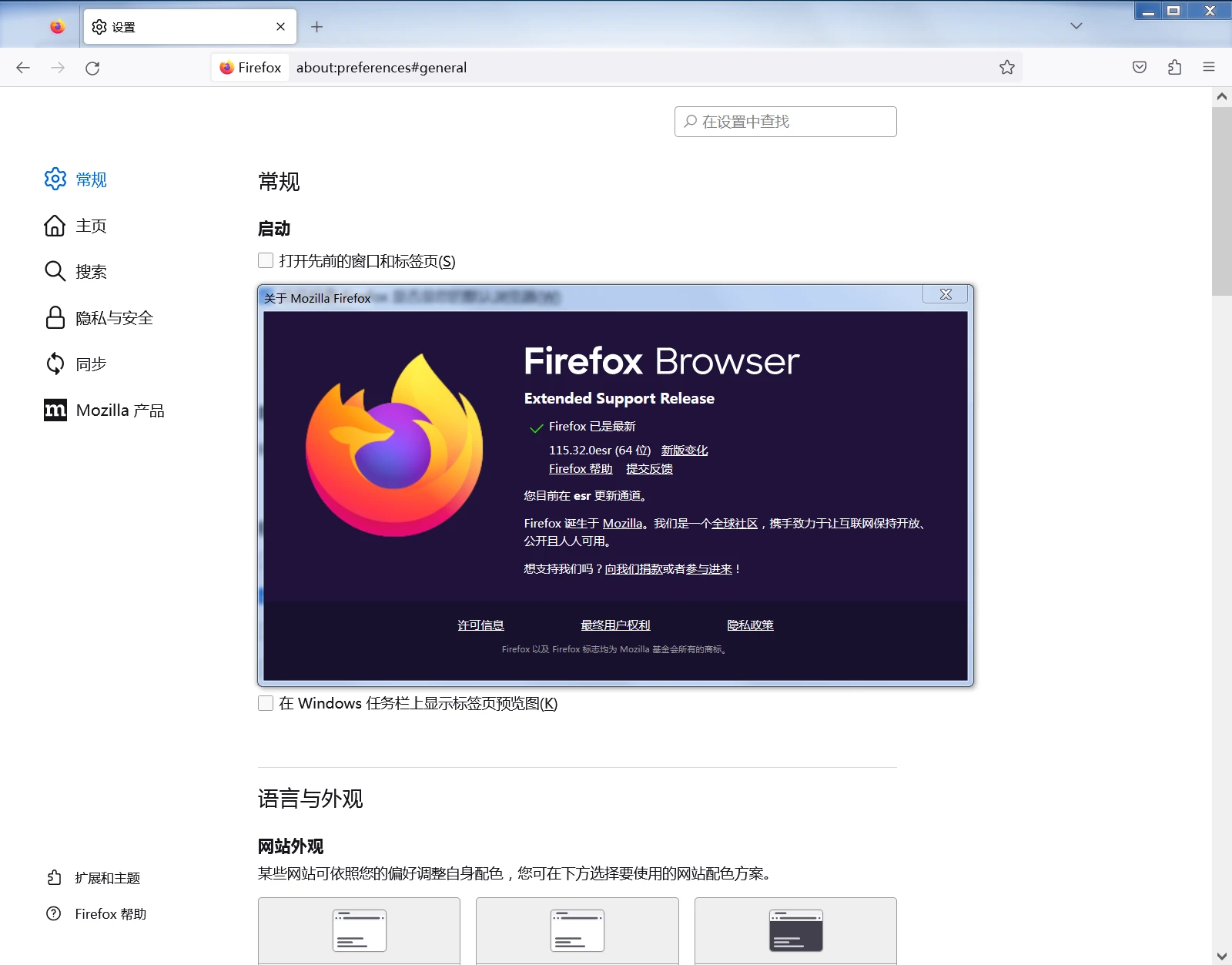Image resolution: width=1232 pixels, height=965 pixels.
Task: Click scrollbar down arrow at bottom
Action: click(x=1221, y=956)
